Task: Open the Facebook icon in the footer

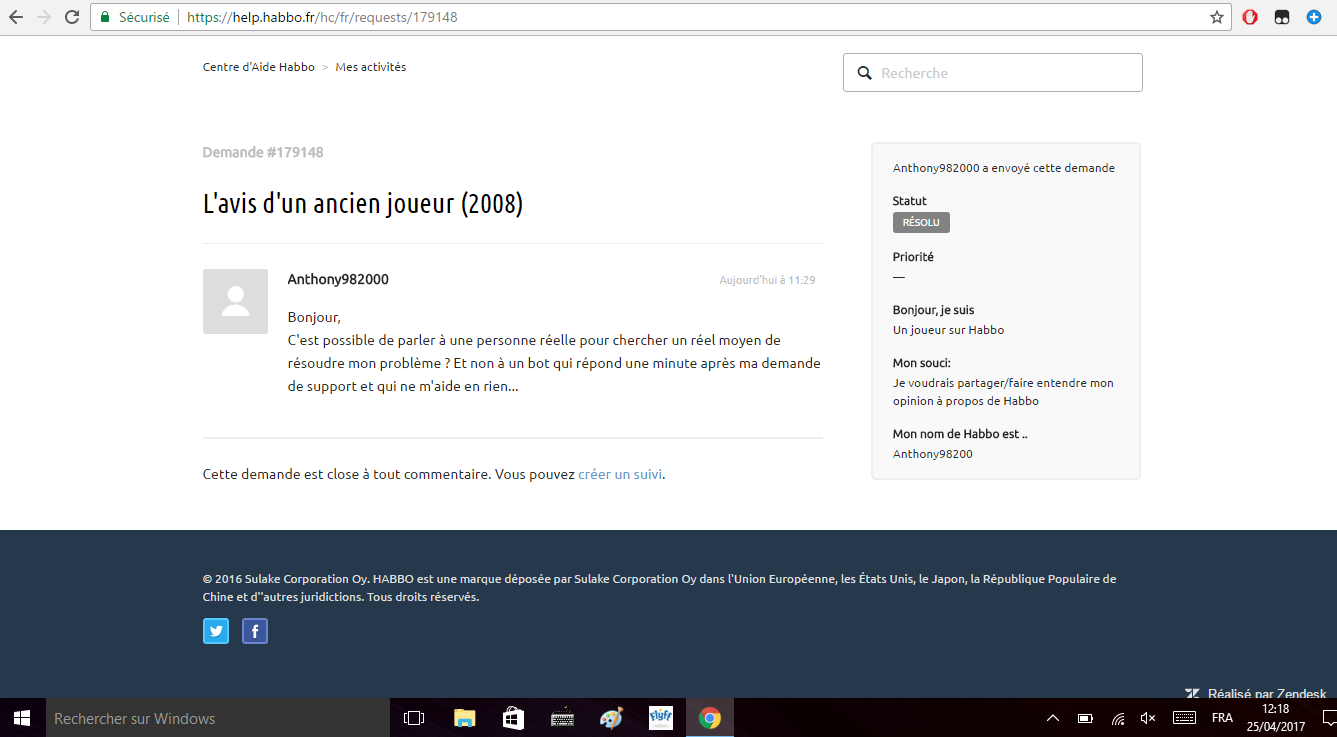Action: tap(255, 631)
